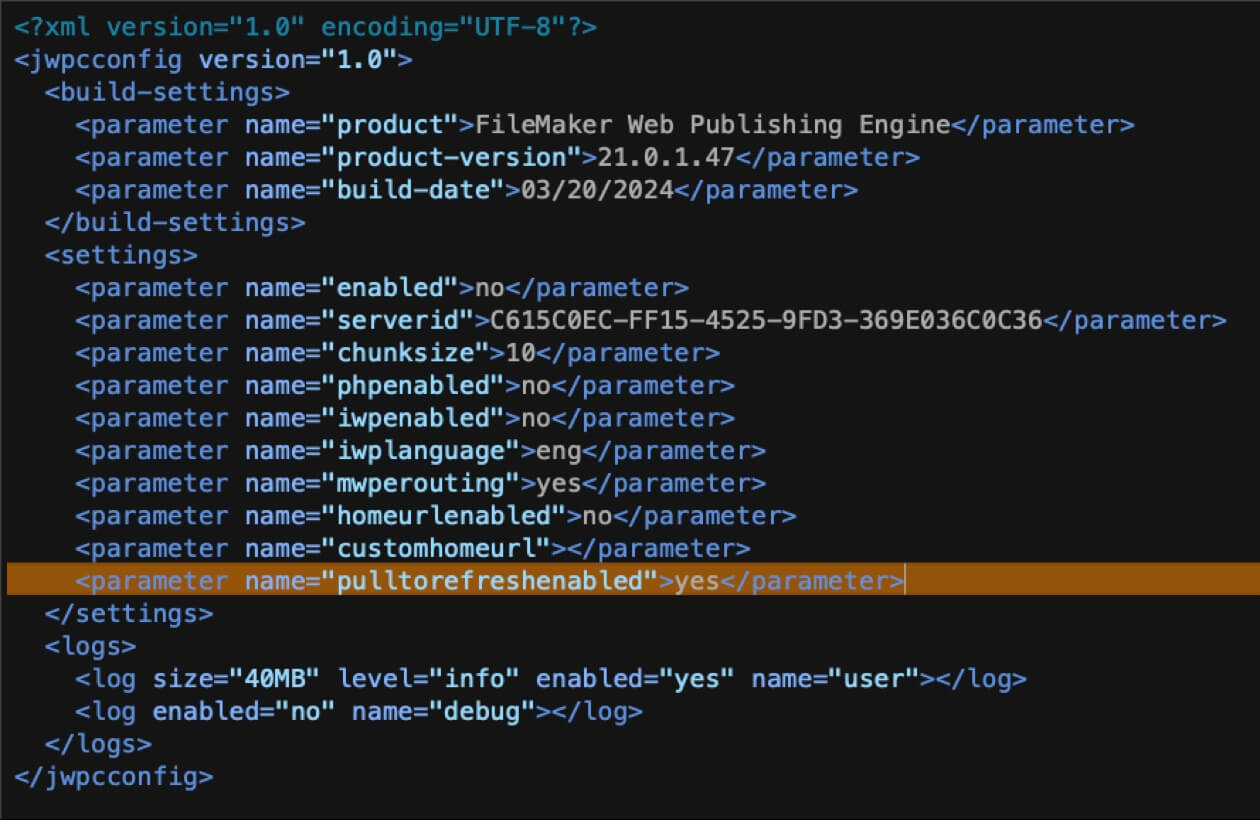Image resolution: width=1260 pixels, height=820 pixels.
Task: Click the log size 40MB attribute
Action: (236, 679)
